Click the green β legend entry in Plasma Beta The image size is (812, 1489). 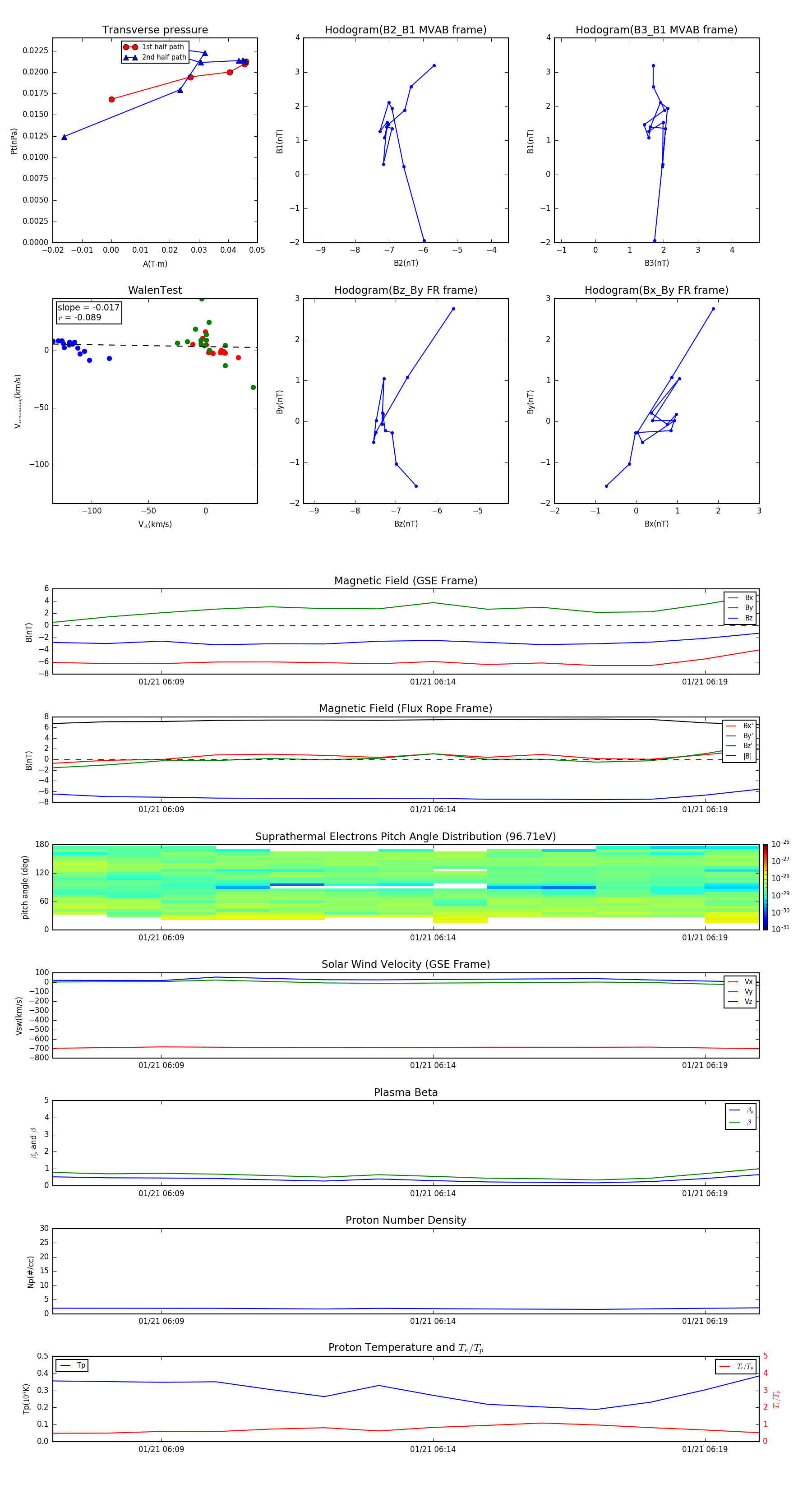tap(741, 1122)
